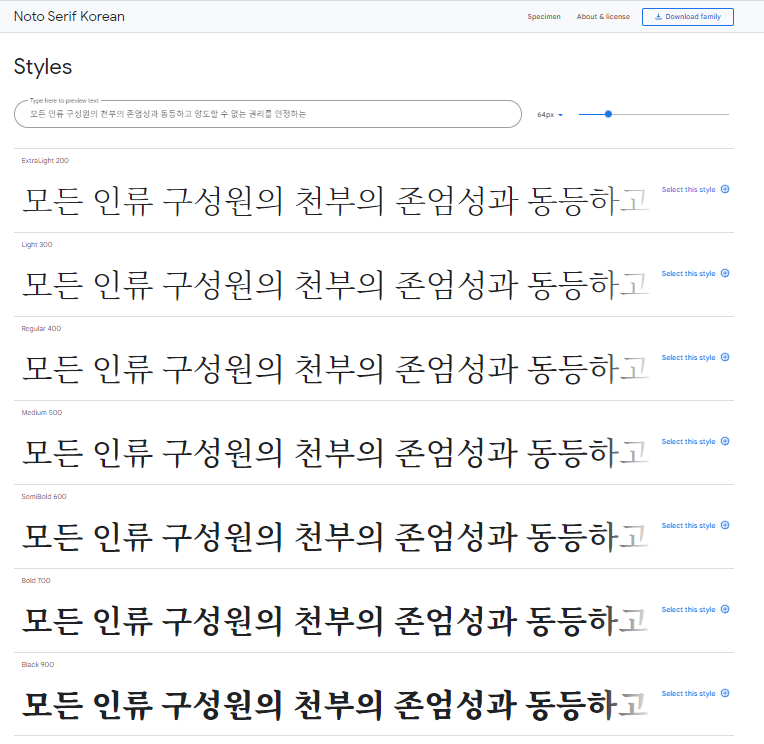The width and height of the screenshot is (764, 744).
Task: Click the Bold 700 Korean preview text
Action: coord(335,621)
